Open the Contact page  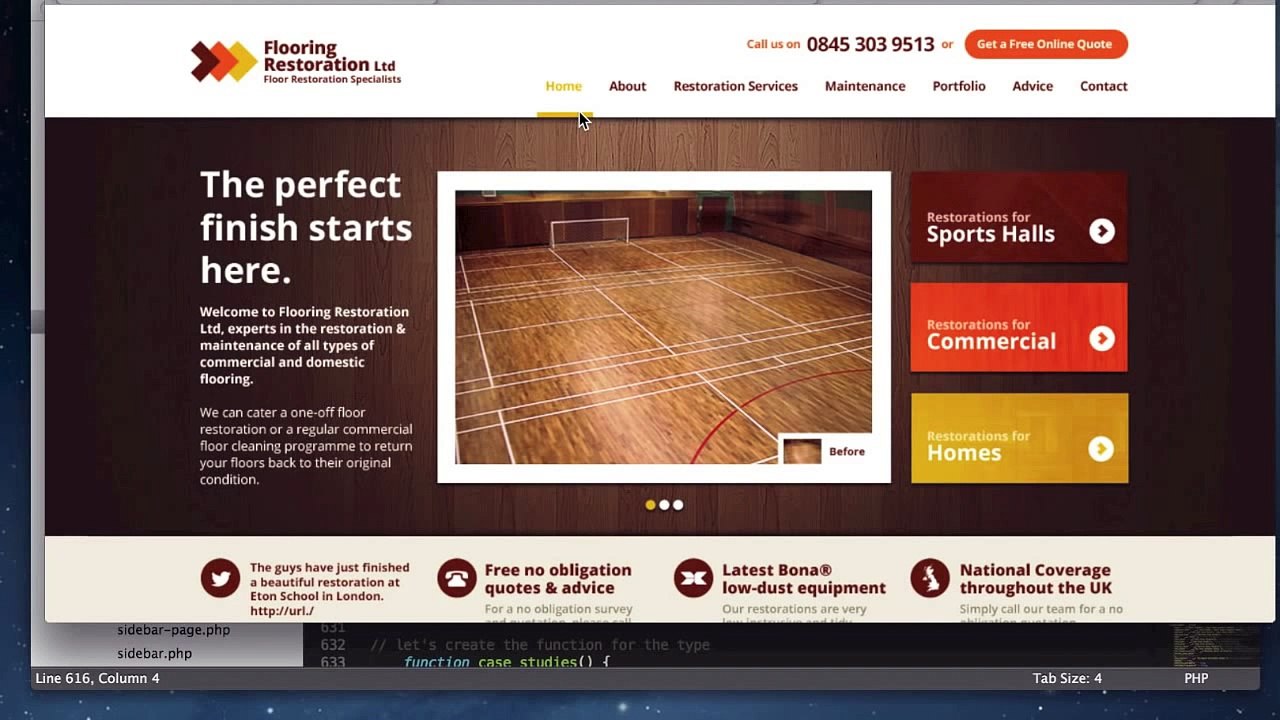[x=1104, y=86]
